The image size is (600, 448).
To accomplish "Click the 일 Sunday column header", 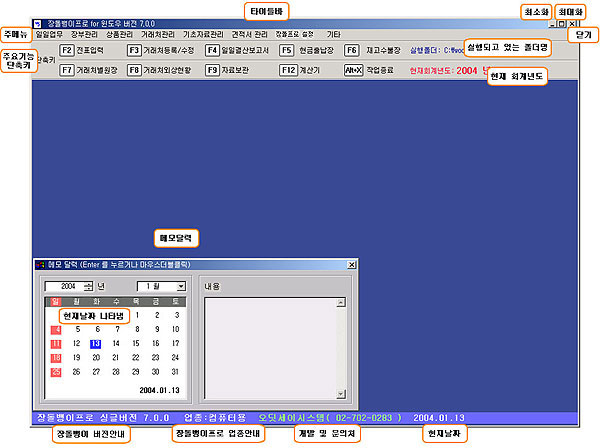I will pos(56,302).
